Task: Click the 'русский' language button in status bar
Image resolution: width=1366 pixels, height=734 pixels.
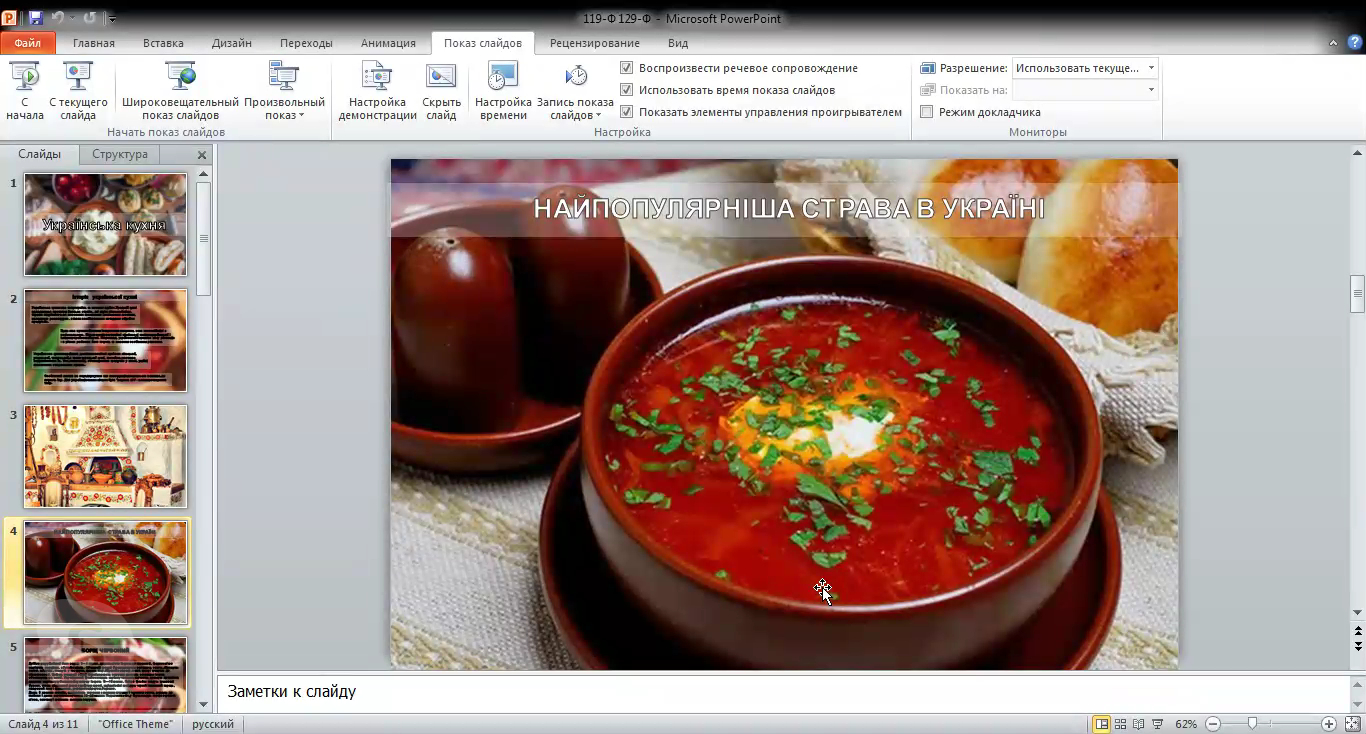Action: click(213, 724)
